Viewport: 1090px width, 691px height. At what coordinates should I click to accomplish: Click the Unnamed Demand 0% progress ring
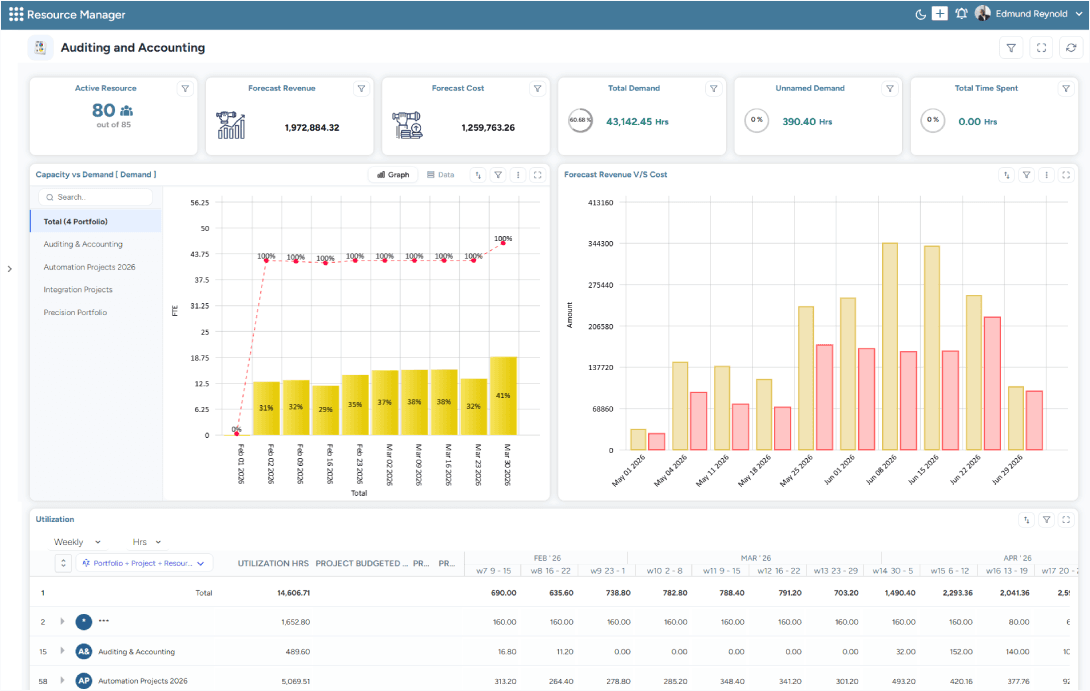(756, 120)
